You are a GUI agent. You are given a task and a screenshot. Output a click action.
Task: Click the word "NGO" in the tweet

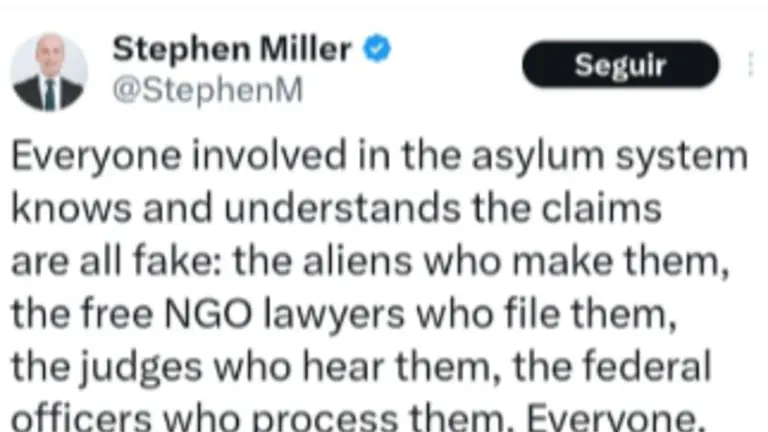tap(208, 313)
